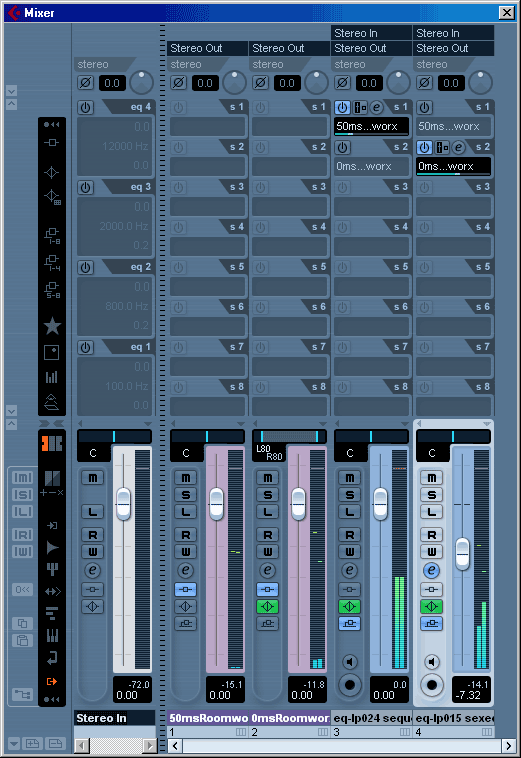Screen dimensions: 521x758
Task: Solo the eq-lp024 channel
Action: point(349,495)
